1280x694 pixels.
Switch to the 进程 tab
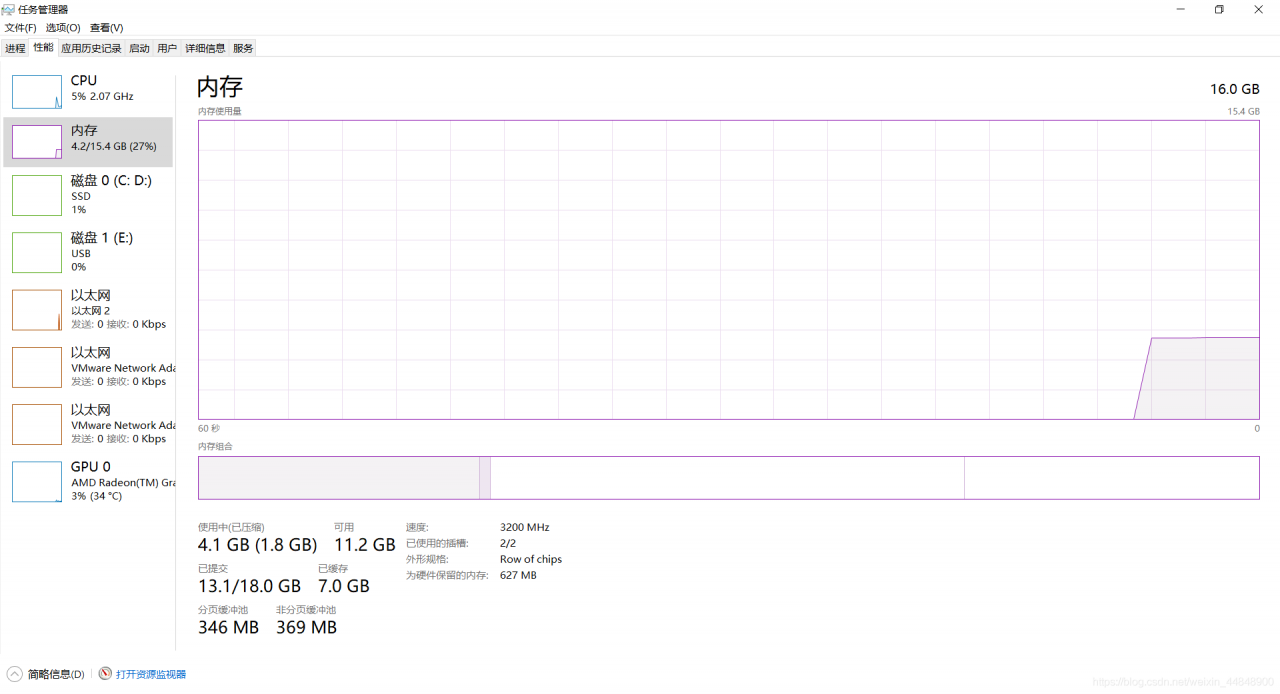pyautogui.click(x=15, y=48)
